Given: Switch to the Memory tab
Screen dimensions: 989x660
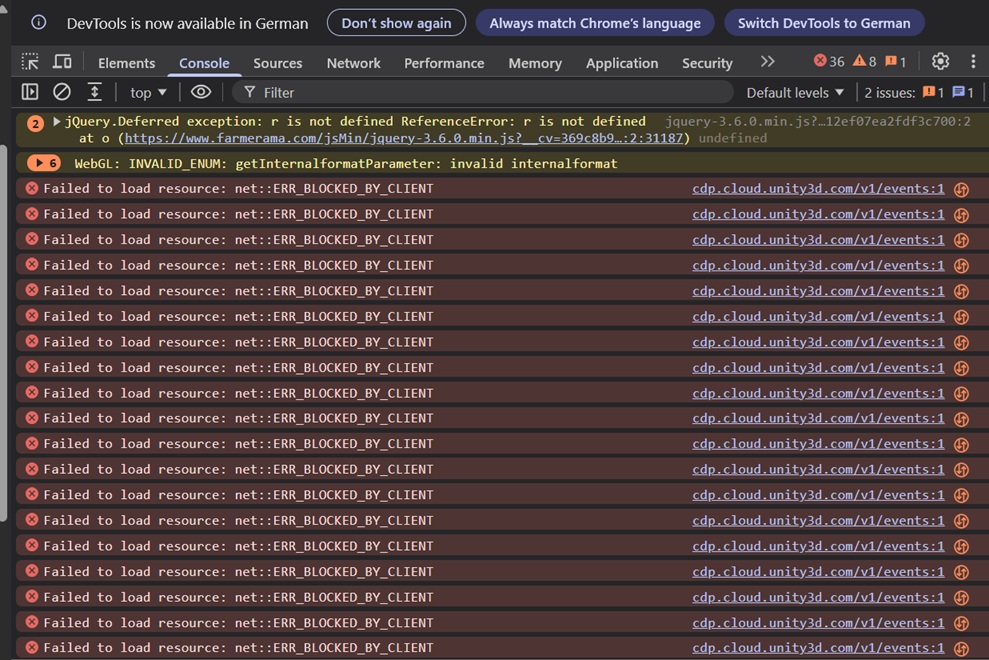Looking at the screenshot, I should 535,63.
